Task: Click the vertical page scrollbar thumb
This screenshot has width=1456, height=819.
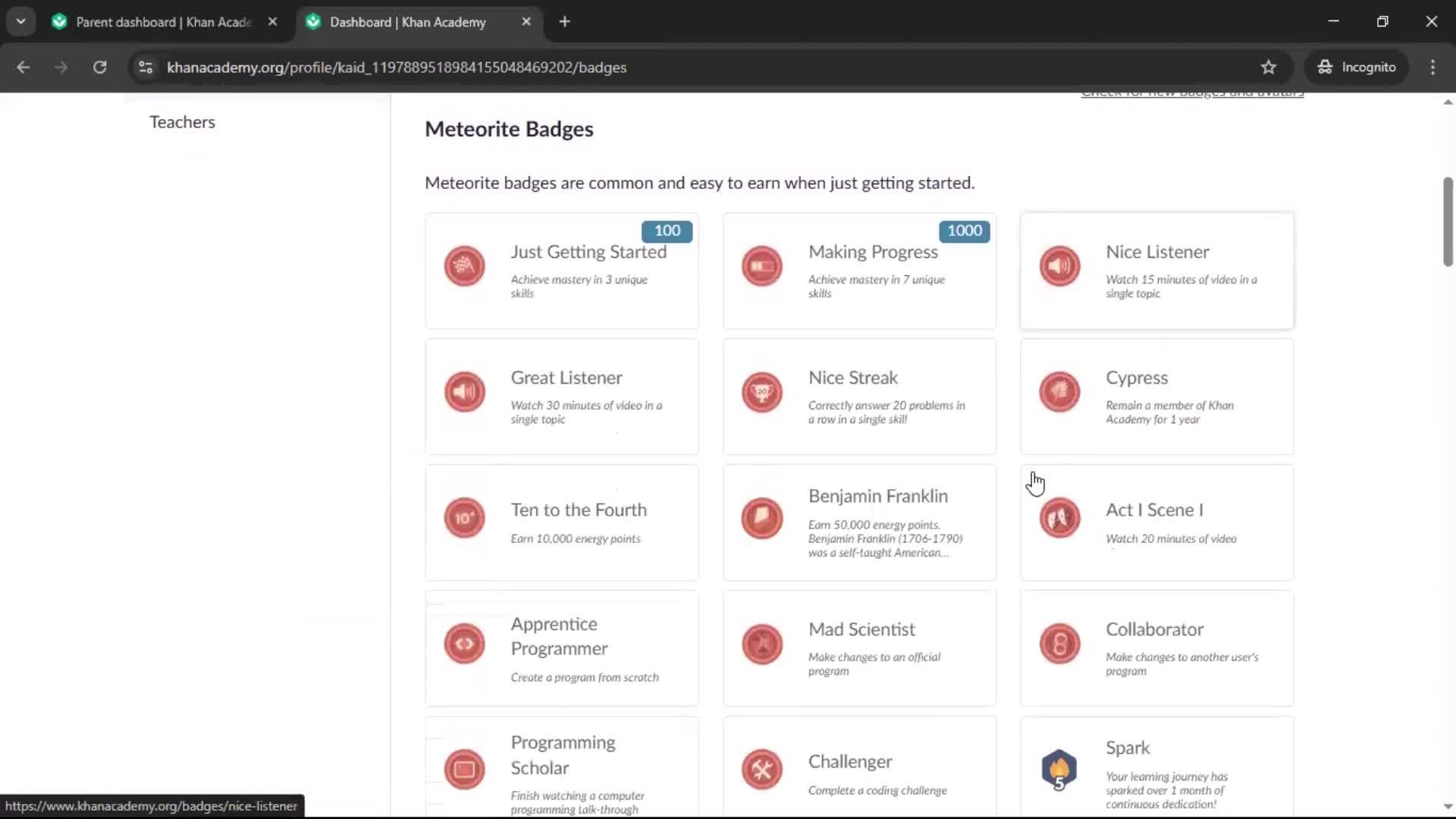Action: click(1448, 221)
